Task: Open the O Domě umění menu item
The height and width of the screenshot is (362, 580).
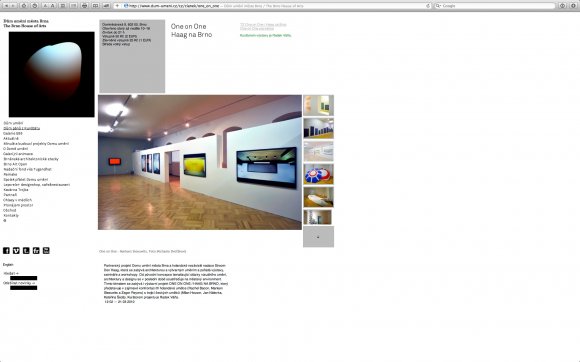Action: click(16, 149)
